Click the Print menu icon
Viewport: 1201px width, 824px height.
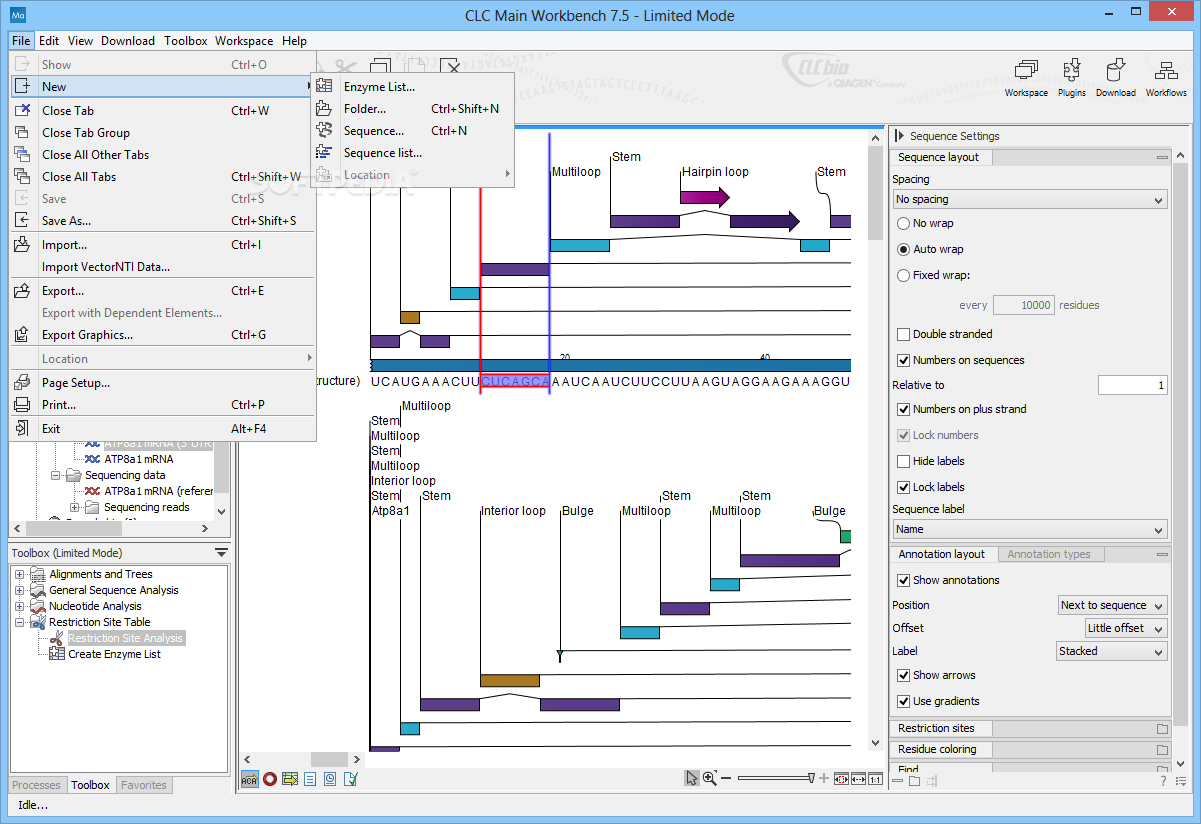click(22, 405)
